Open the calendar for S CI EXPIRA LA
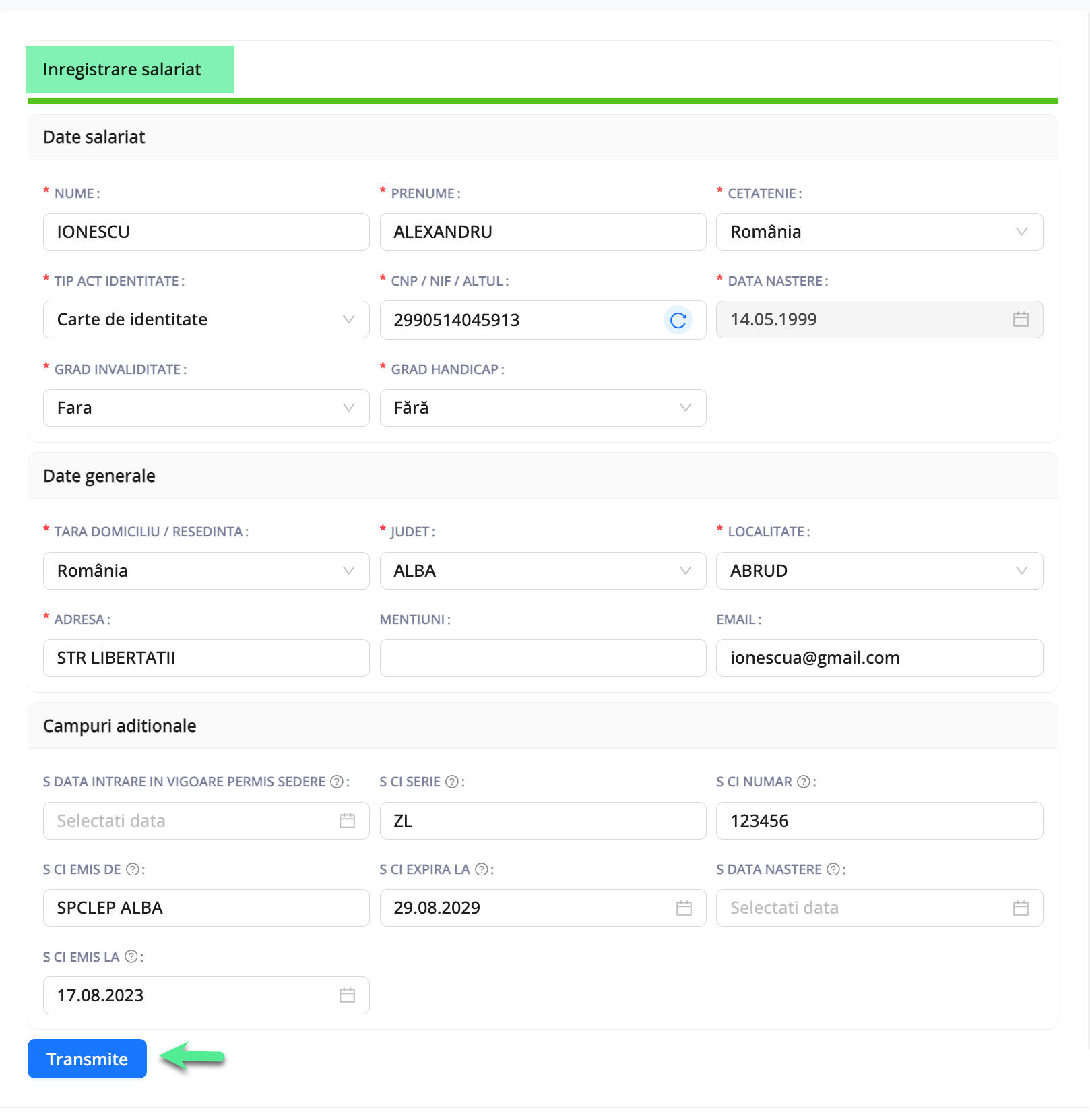Viewport: 1090px width, 1120px height. point(683,908)
